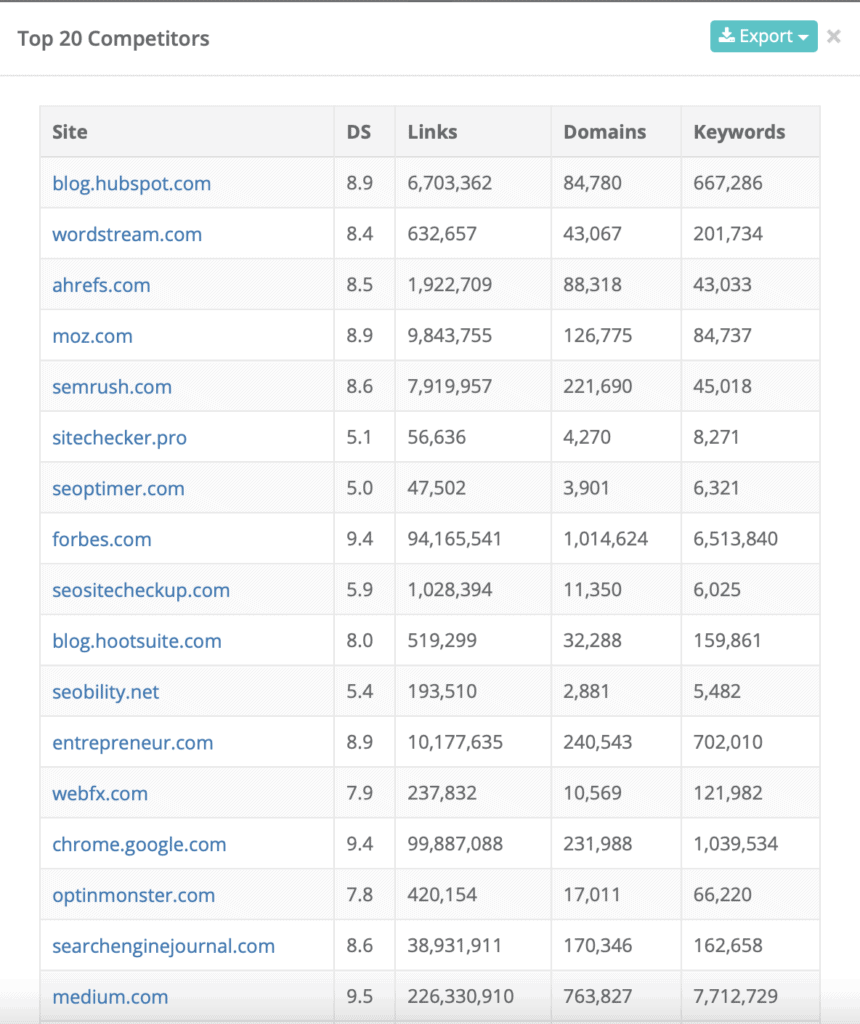Select links value 47,502

[x=436, y=488]
